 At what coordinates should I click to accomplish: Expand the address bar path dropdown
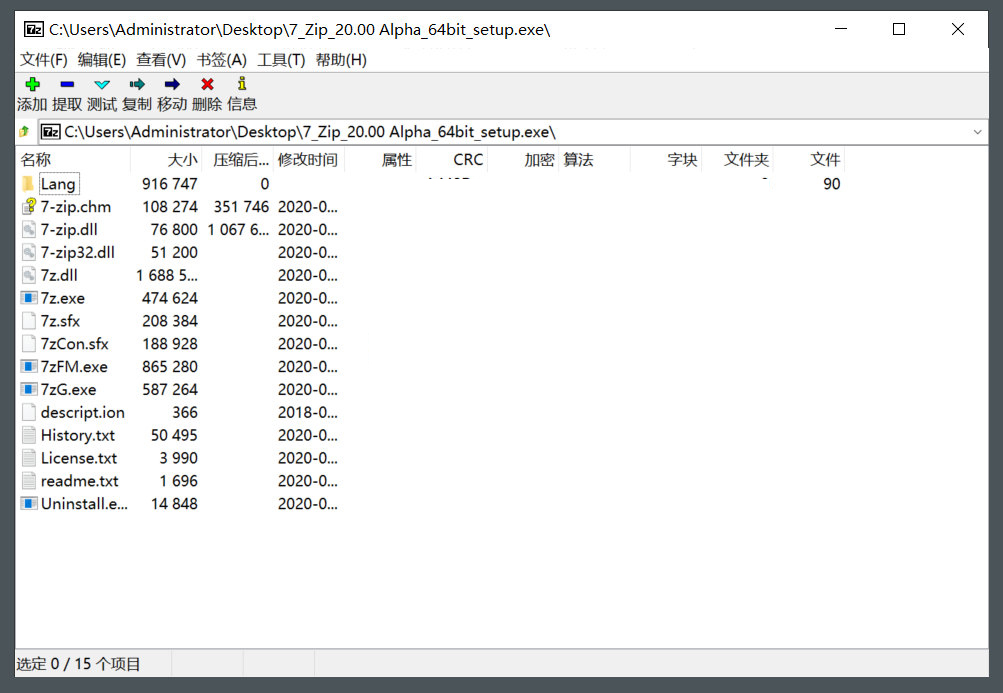coord(977,132)
